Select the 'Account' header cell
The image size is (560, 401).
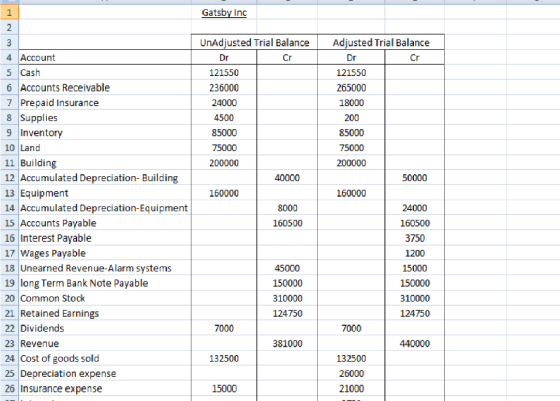click(105, 57)
